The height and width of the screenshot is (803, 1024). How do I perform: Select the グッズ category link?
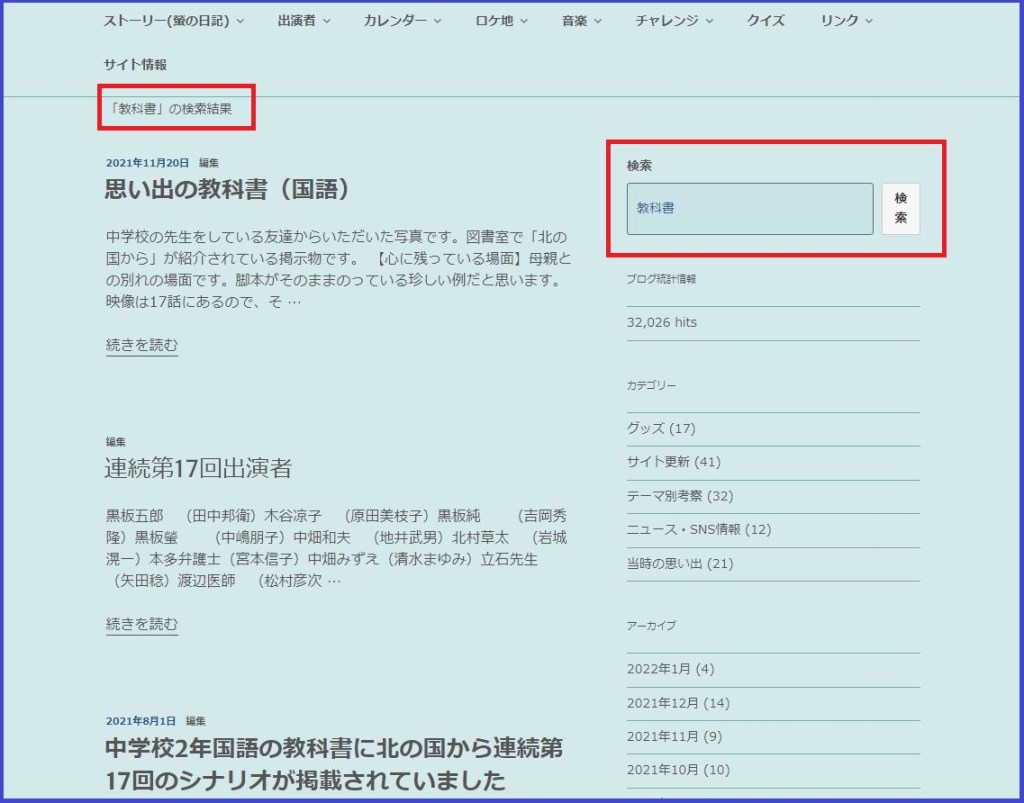click(x=645, y=428)
